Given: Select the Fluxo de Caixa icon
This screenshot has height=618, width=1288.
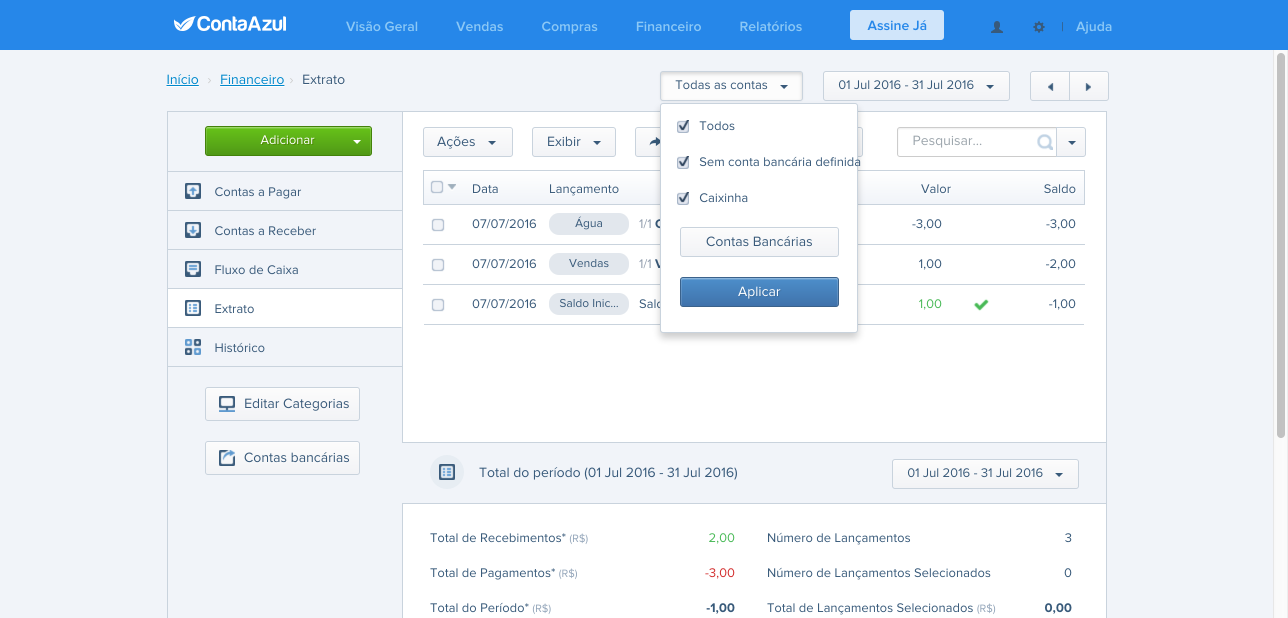Looking at the screenshot, I should (193, 269).
